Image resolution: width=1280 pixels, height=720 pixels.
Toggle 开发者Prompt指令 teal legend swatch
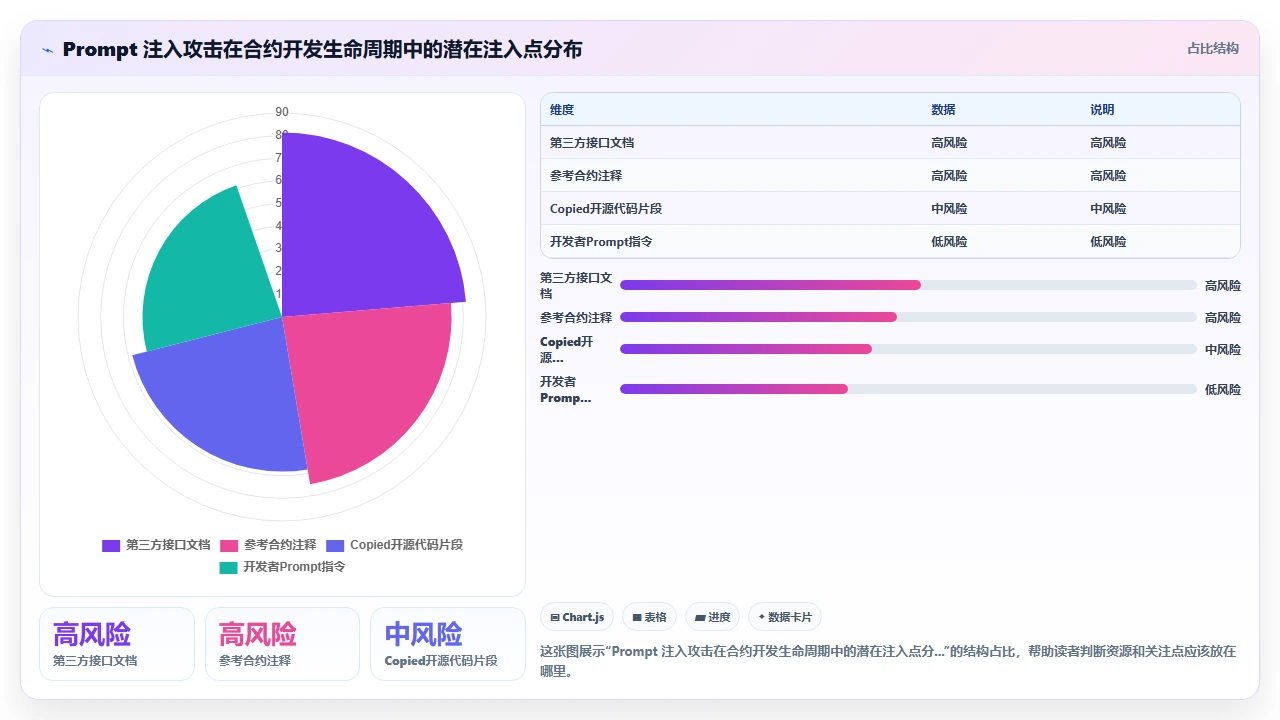point(228,567)
